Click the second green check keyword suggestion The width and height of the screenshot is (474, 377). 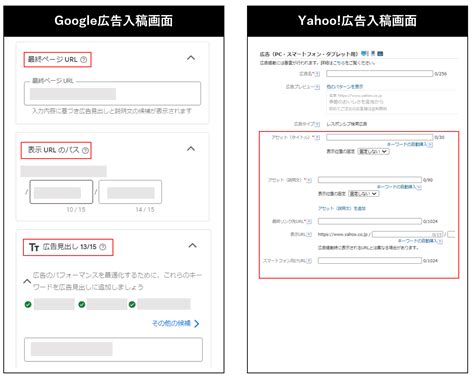[x=82, y=304]
